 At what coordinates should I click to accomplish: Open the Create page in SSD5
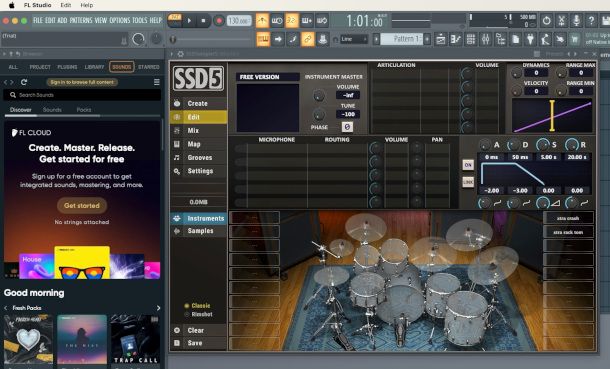click(198, 103)
